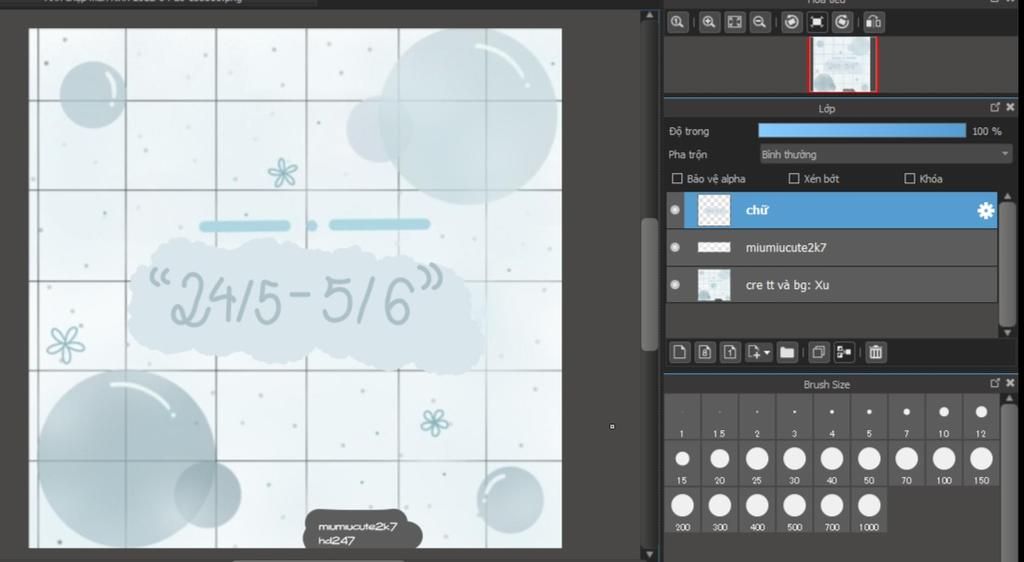Select brush size 1000
The height and width of the screenshot is (562, 1024).
[869, 510]
